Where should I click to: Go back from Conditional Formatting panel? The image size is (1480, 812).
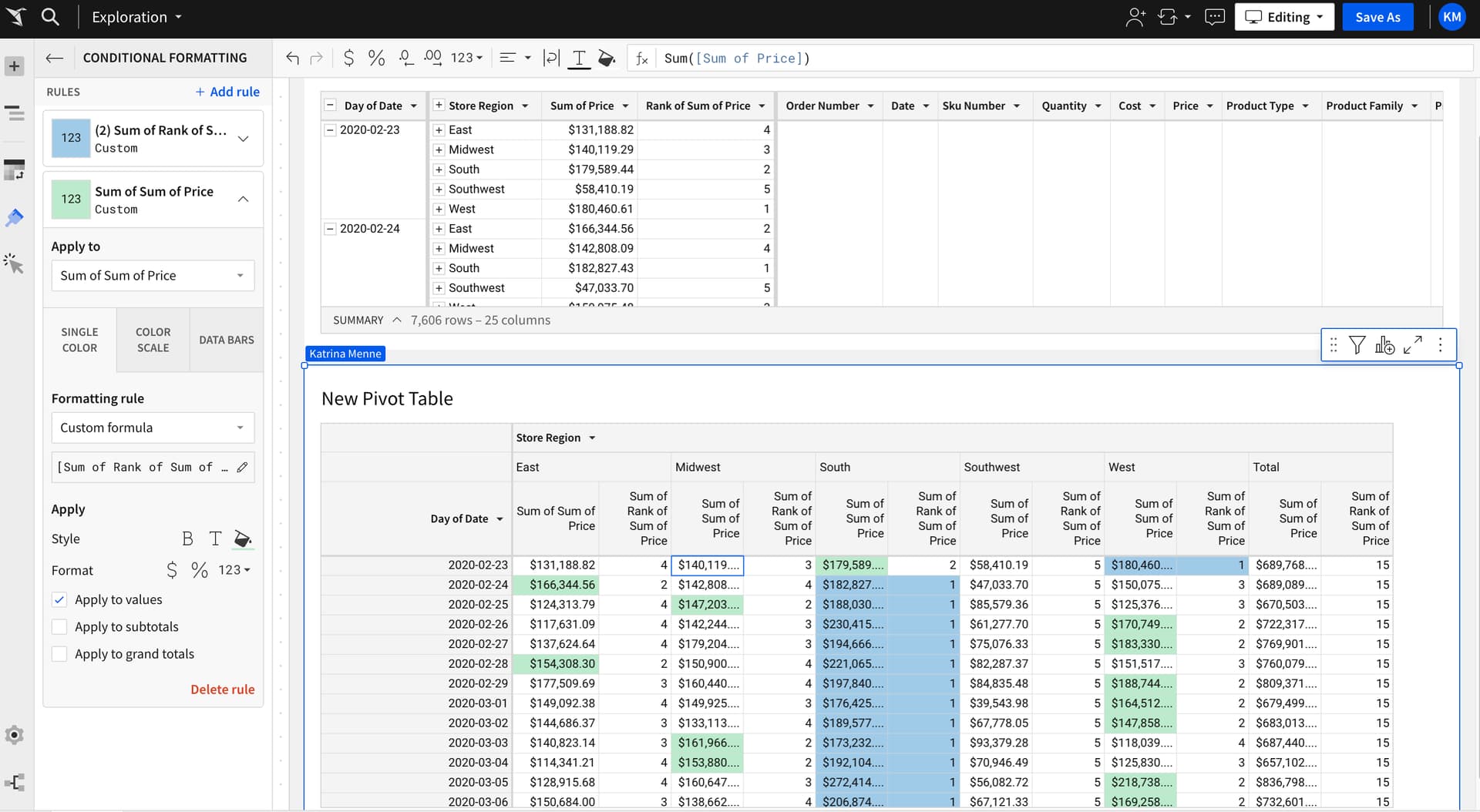click(54, 58)
